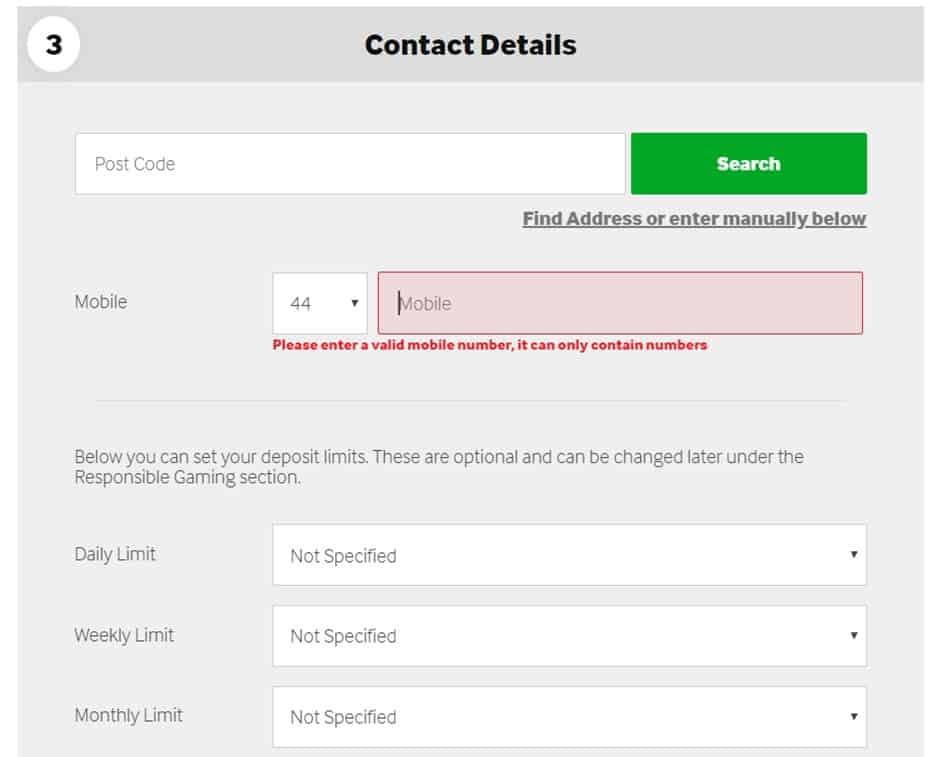Expand the Monthly Limit dropdown
Screen dimensions: 940x757
tap(570, 717)
